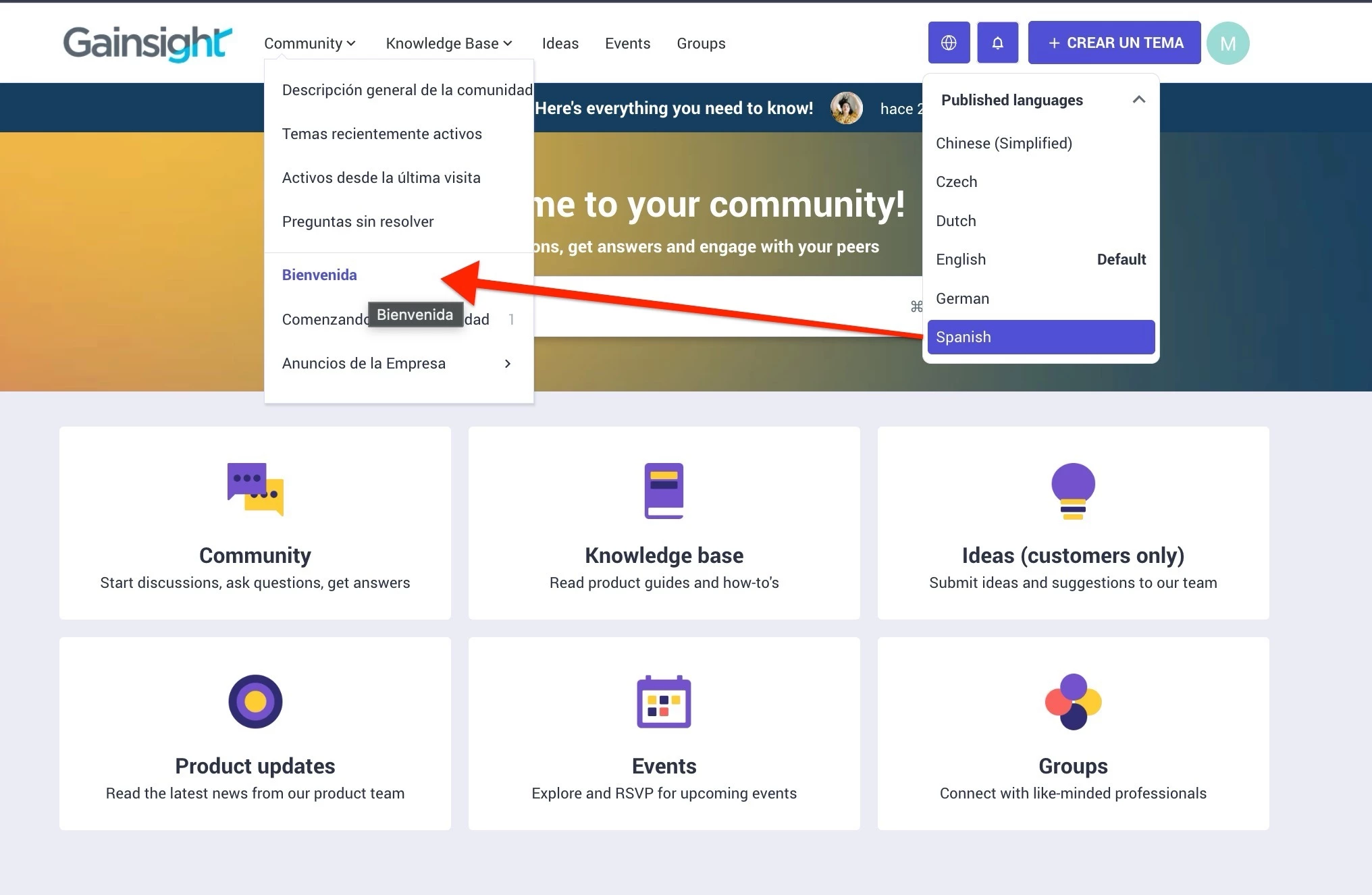Click the globe language selector icon
Screen dimensions: 1372x895
click(x=949, y=43)
